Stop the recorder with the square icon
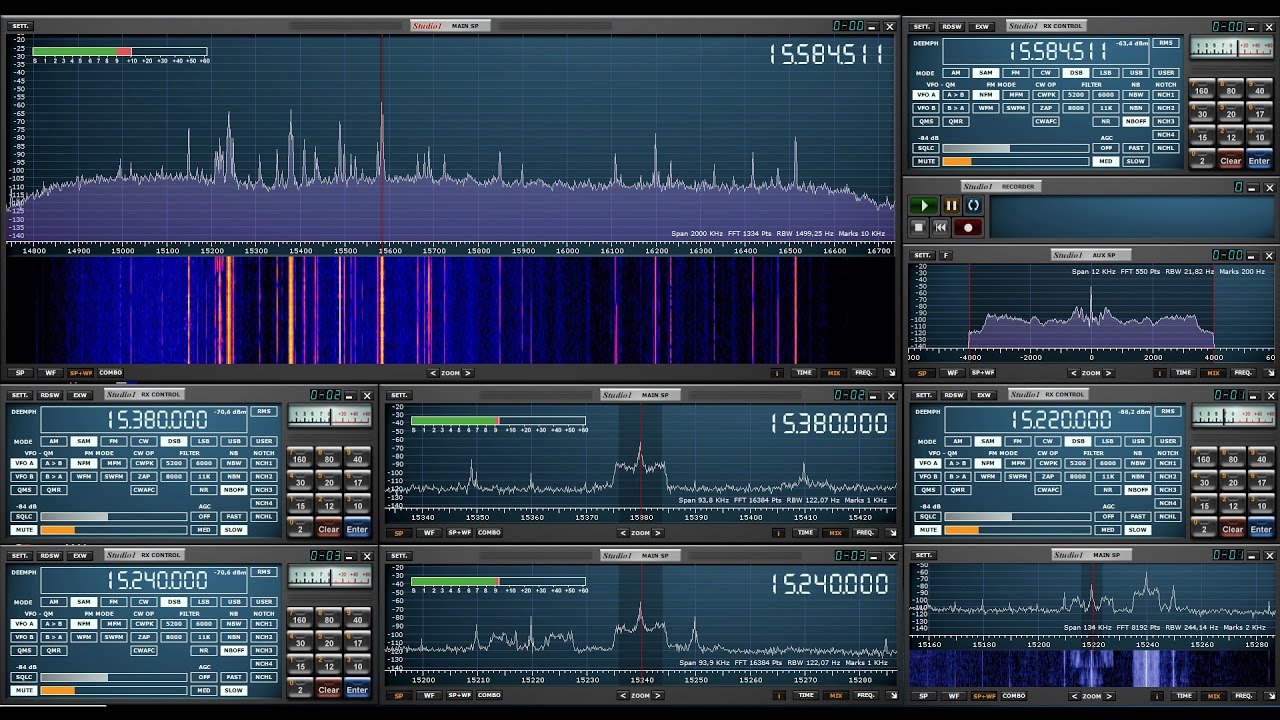1280x720 pixels. pyautogui.click(x=919, y=227)
